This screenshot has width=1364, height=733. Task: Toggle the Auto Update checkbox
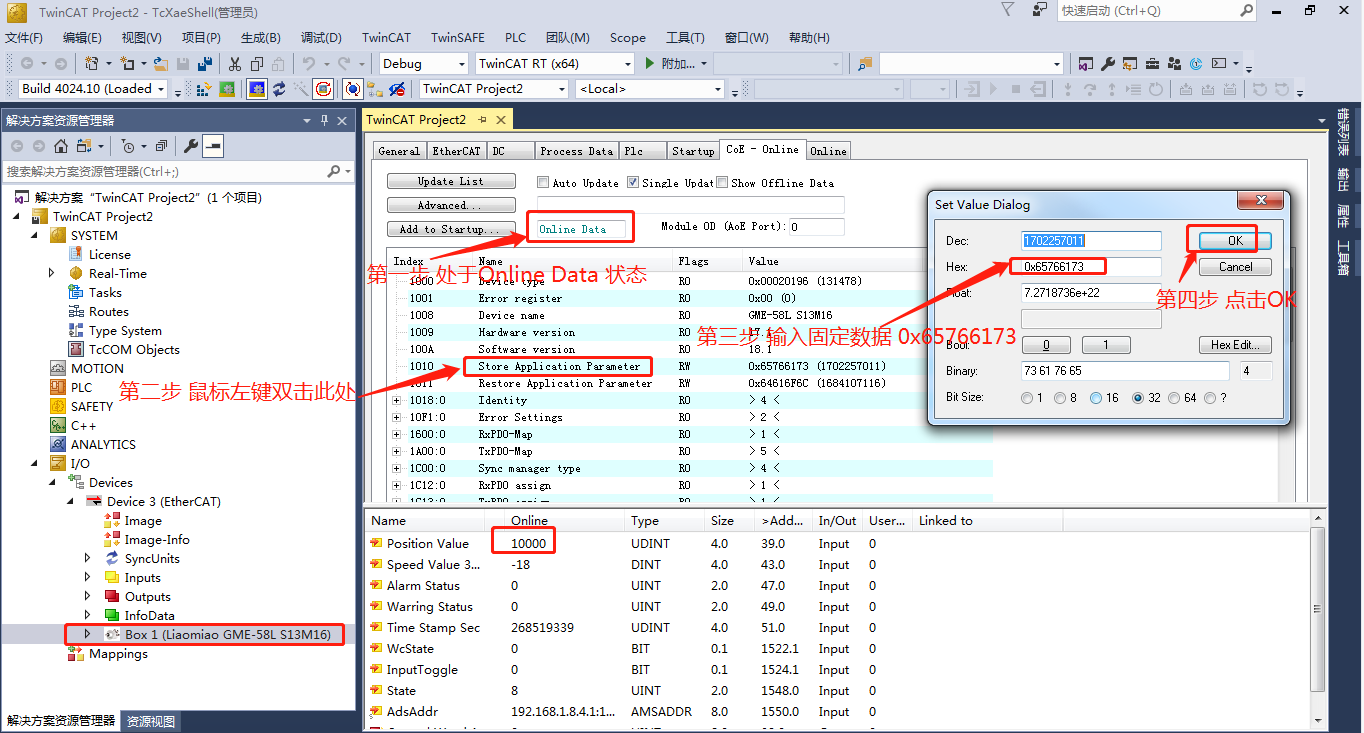pyautogui.click(x=543, y=183)
